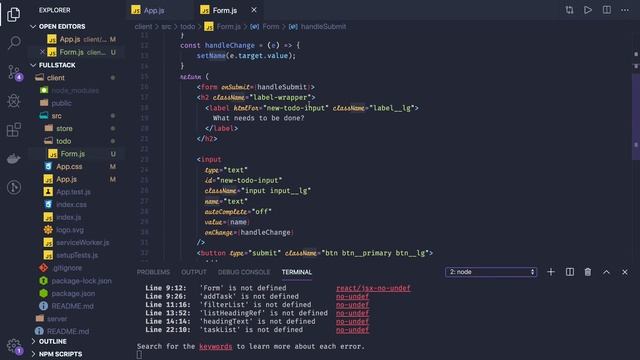Open the no-undef link for 'addTask'

pyautogui.click(x=352, y=296)
